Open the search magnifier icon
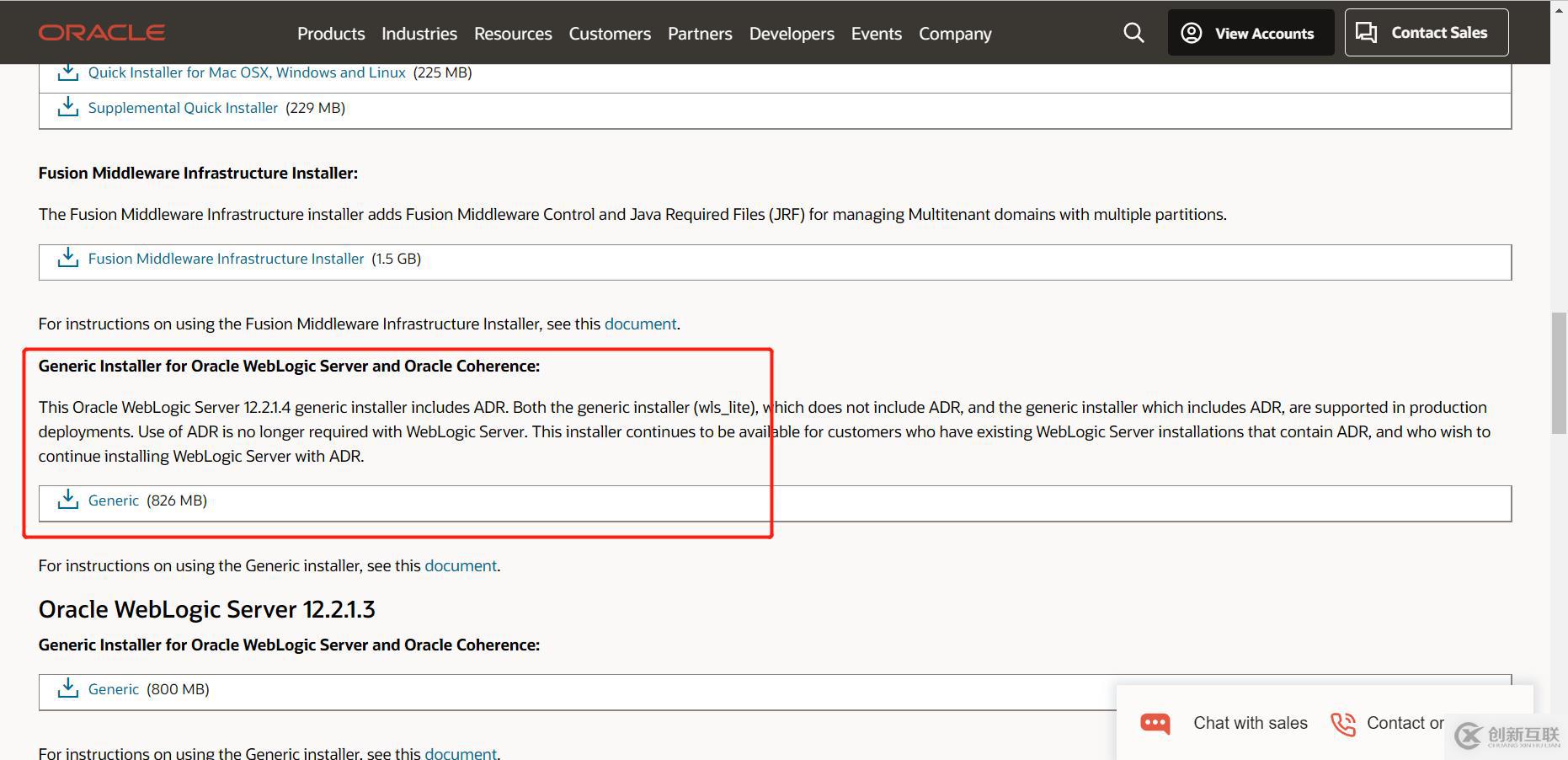The width and height of the screenshot is (1568, 760). [1133, 33]
